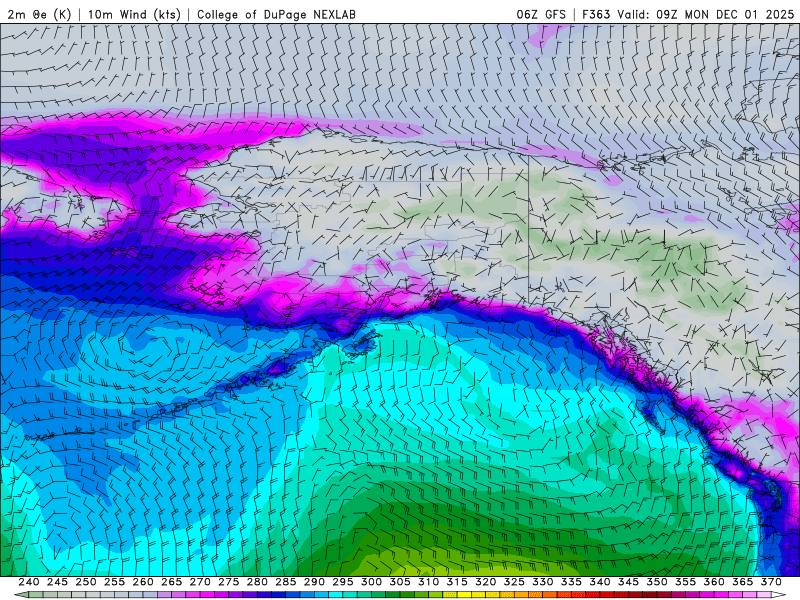Image resolution: width=800 pixels, height=600 pixels.
Task: Select the 335 value on the color scale
Action: pos(571,582)
